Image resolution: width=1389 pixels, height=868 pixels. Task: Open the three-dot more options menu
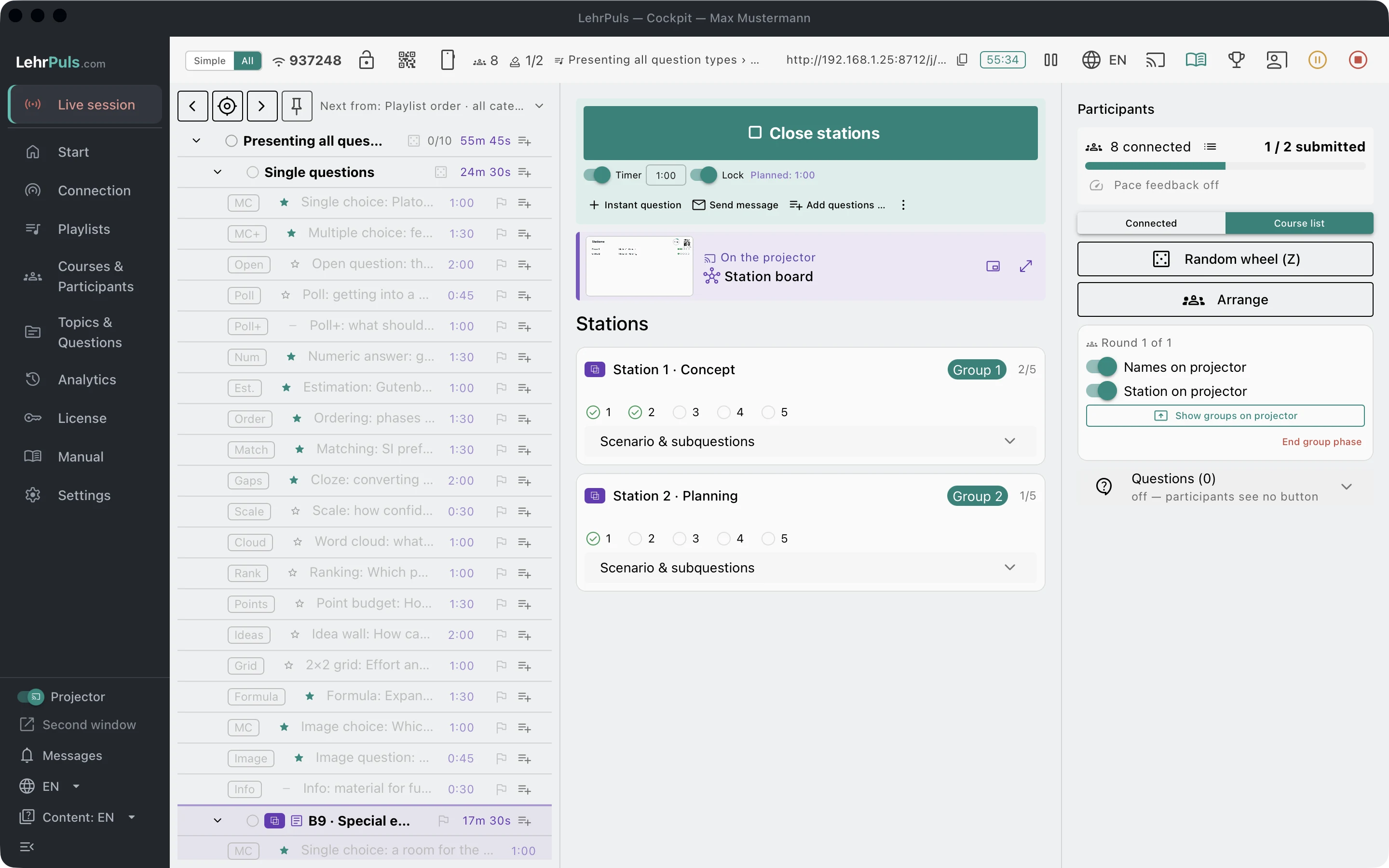click(903, 205)
